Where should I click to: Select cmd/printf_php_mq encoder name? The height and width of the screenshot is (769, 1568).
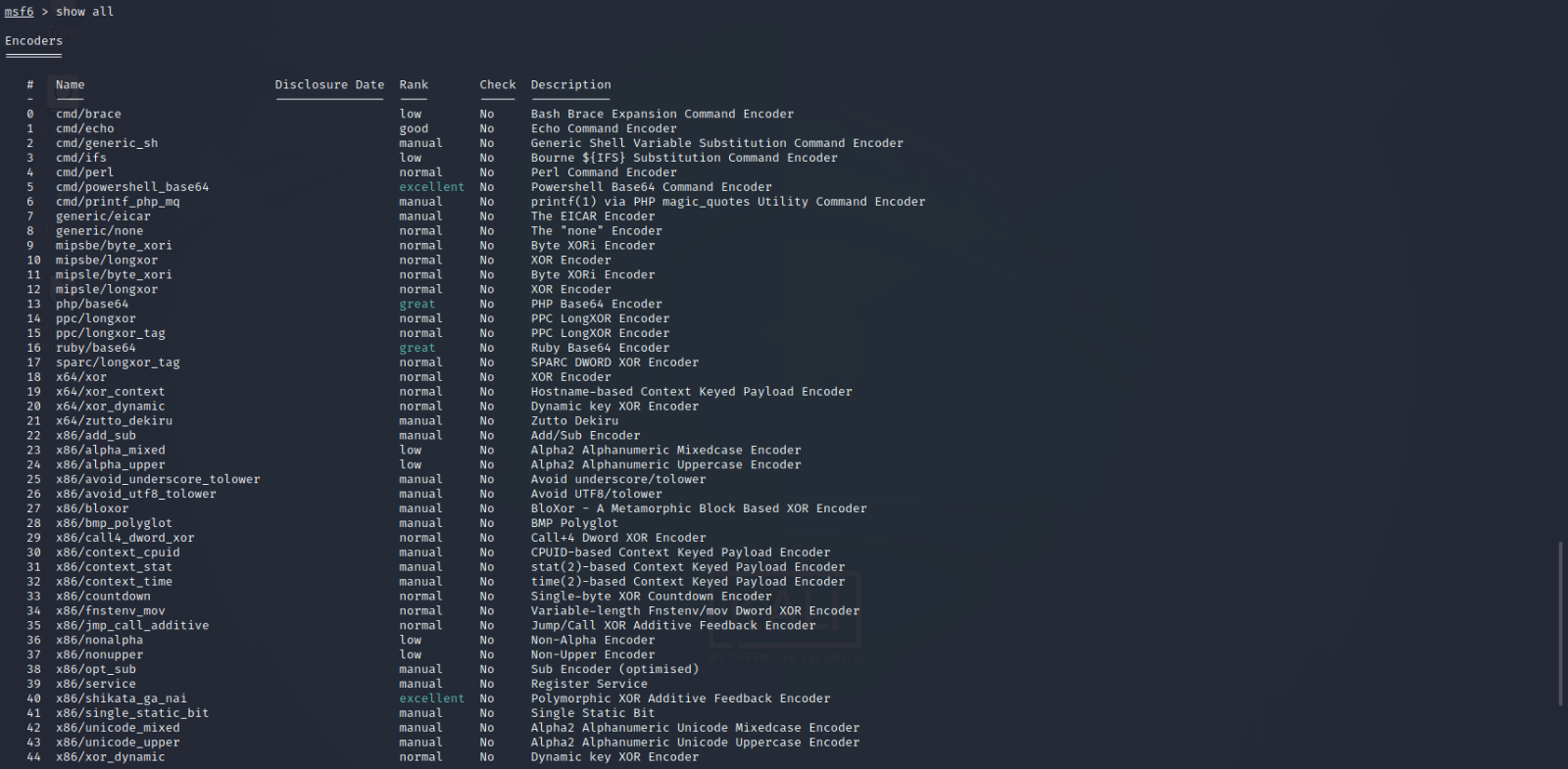pos(118,202)
